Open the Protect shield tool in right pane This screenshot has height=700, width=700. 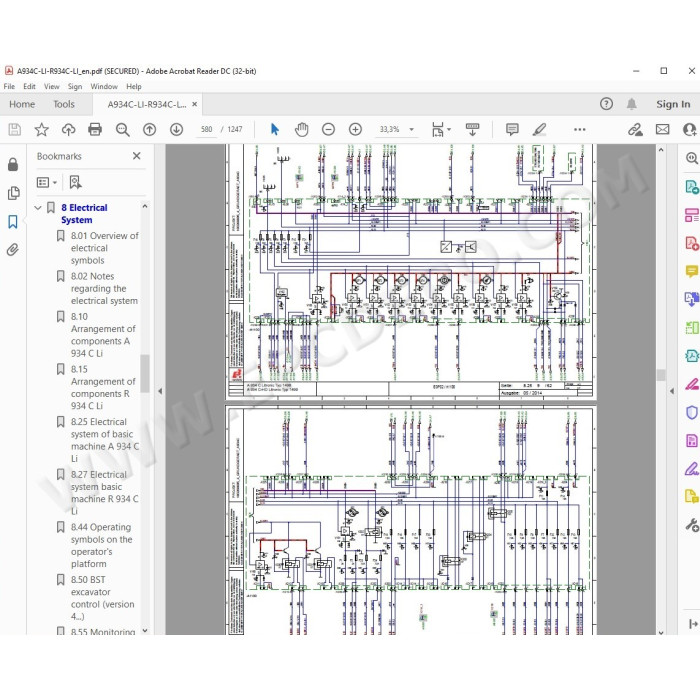coord(692,412)
